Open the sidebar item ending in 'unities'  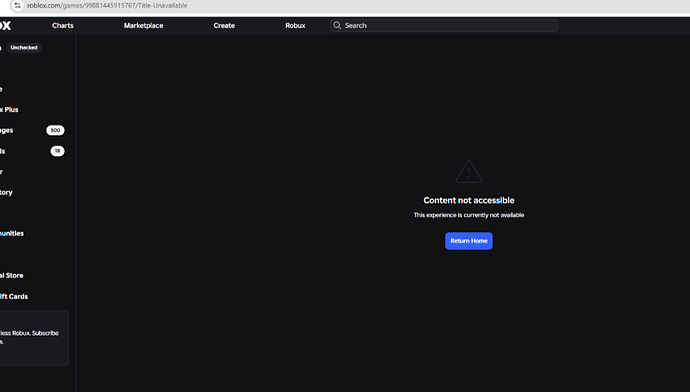tap(12, 233)
